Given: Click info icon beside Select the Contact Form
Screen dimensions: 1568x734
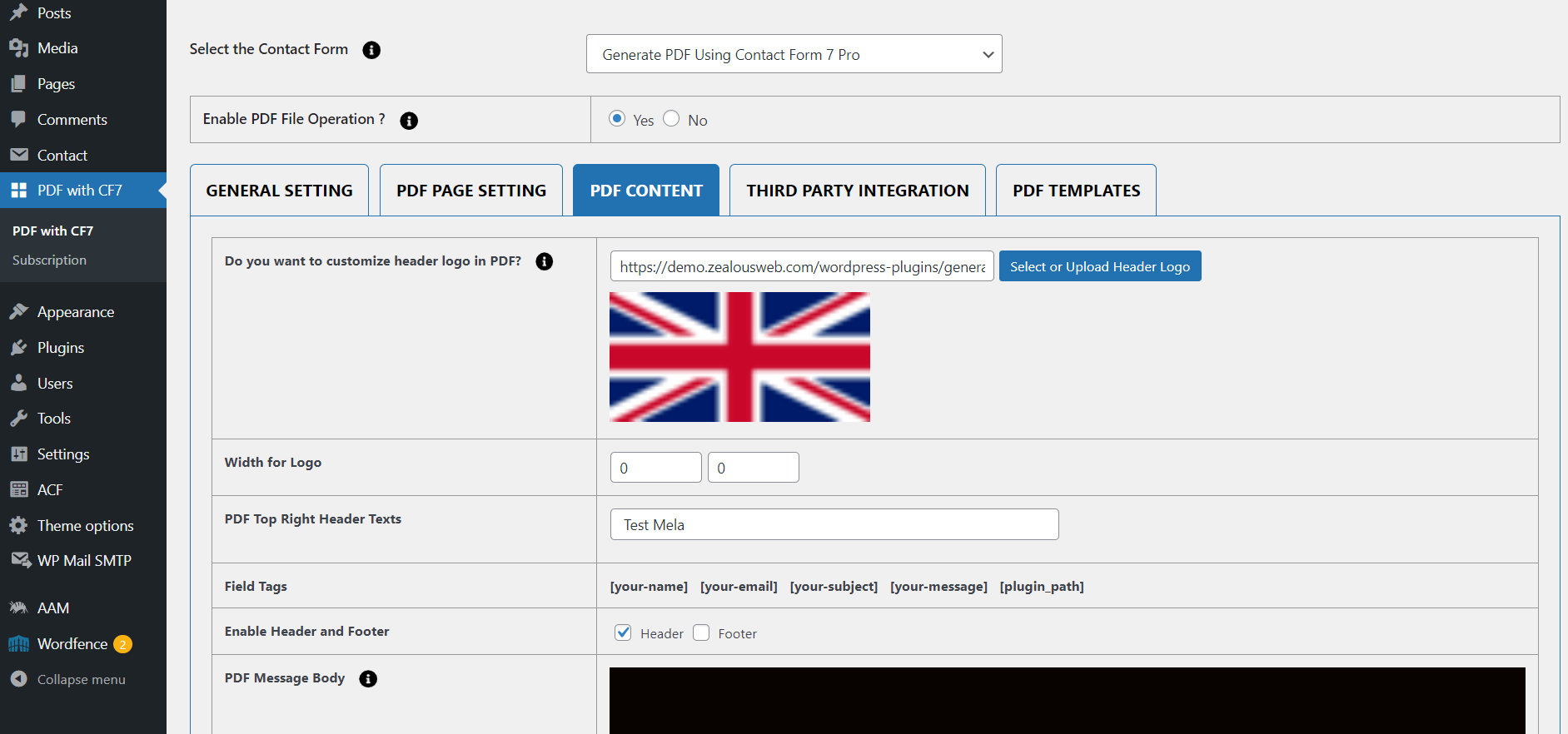Looking at the screenshot, I should coord(371,50).
